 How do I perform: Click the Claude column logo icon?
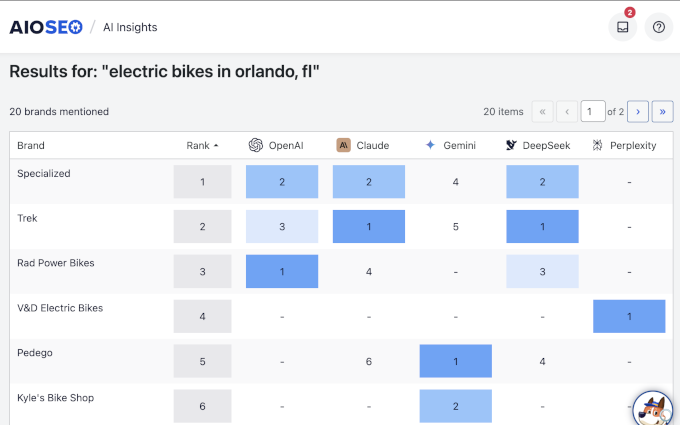[x=343, y=145]
